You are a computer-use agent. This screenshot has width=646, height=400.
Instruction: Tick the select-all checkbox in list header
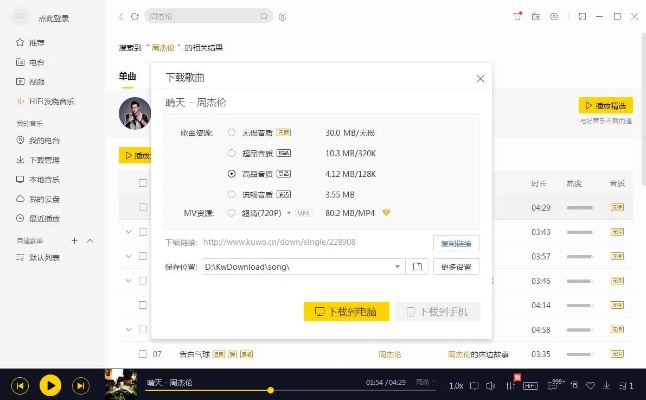(x=143, y=182)
